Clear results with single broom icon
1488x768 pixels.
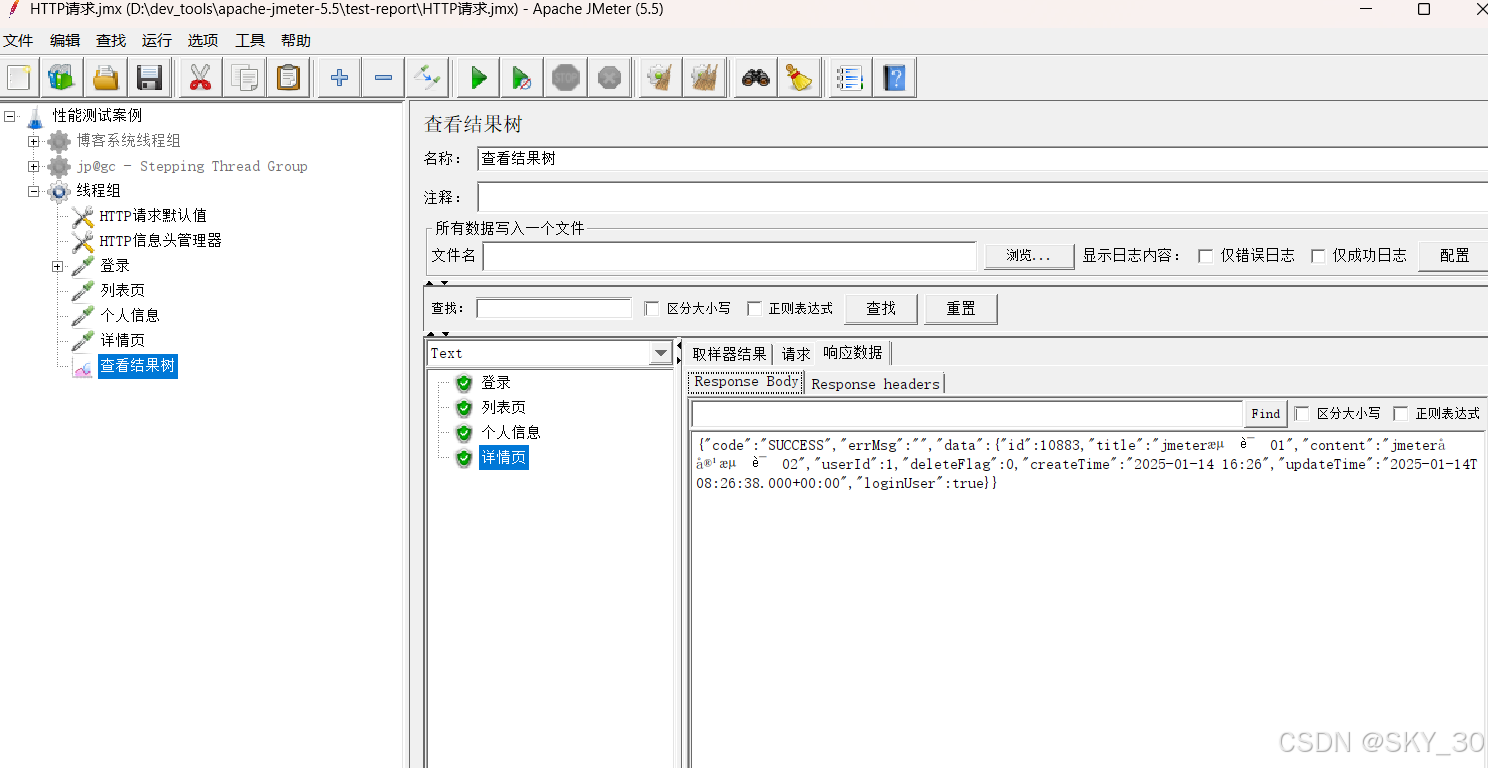(660, 77)
